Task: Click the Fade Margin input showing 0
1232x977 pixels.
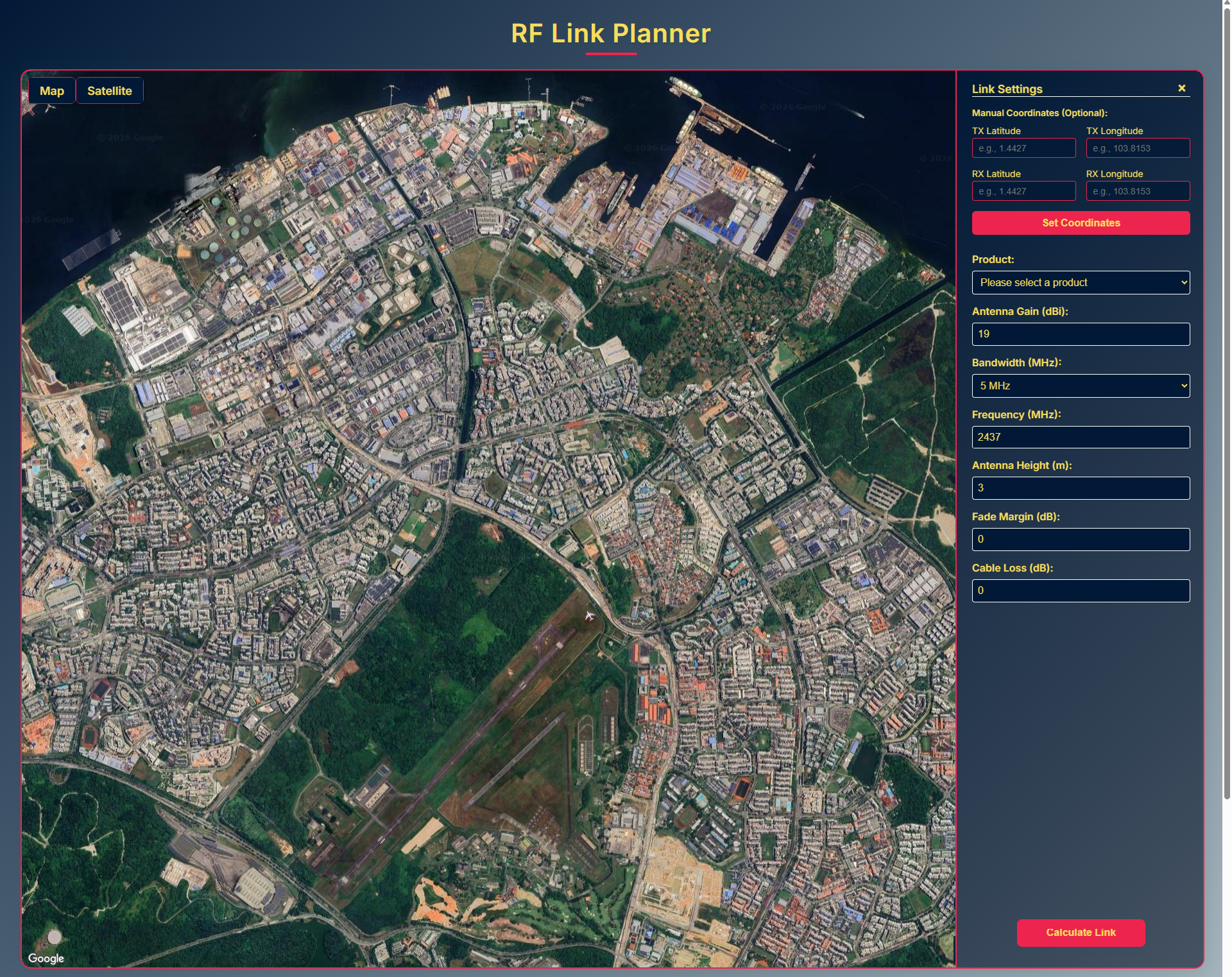Action: tap(1081, 539)
